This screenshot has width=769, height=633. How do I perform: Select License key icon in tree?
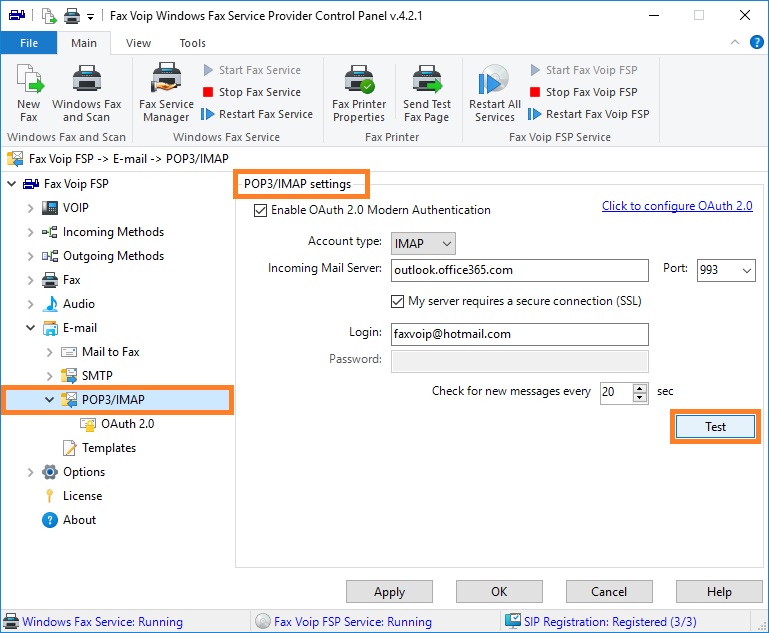(x=49, y=496)
